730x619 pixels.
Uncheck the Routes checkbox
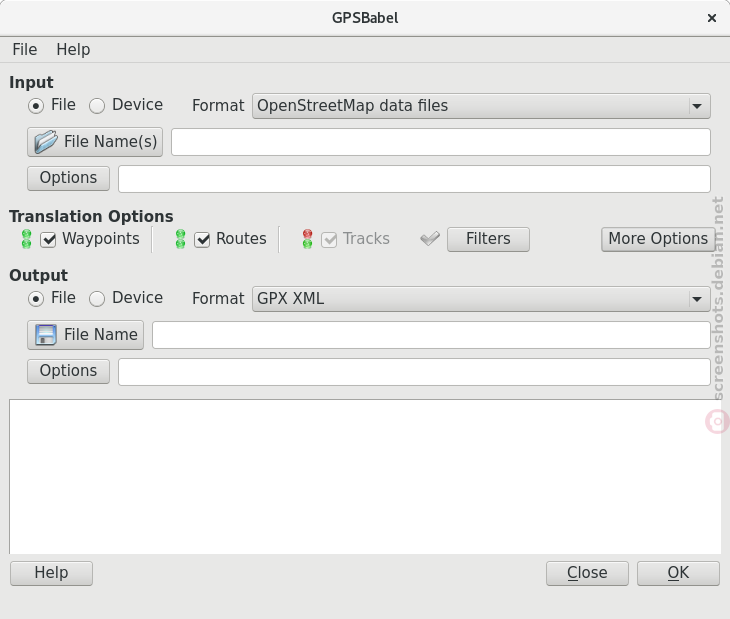pyautogui.click(x=202, y=240)
